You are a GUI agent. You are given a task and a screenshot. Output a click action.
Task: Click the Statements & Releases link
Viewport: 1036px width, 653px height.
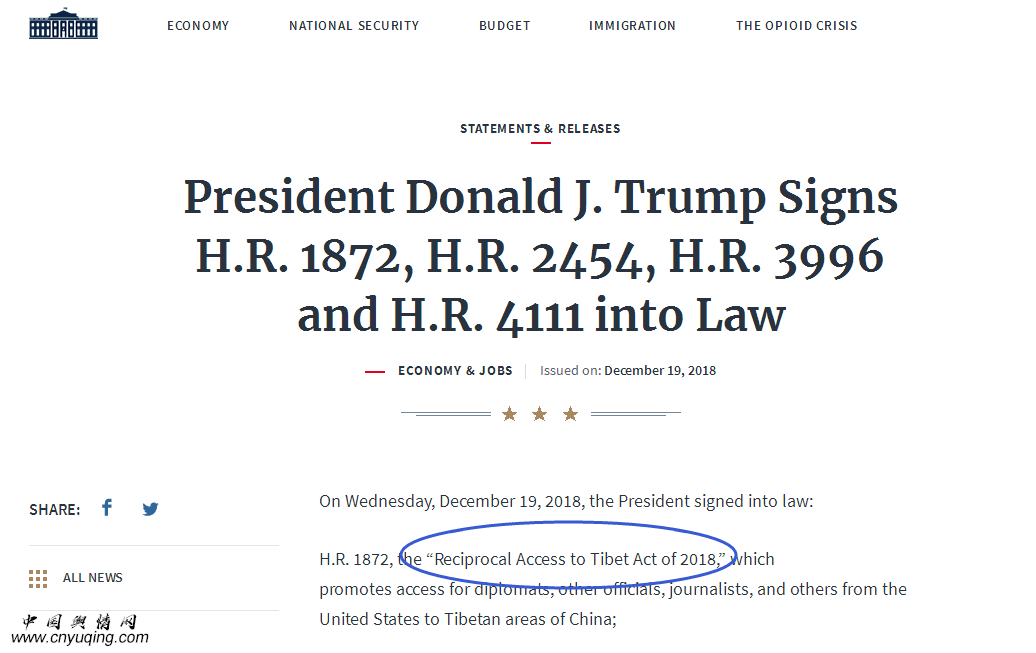[x=540, y=128]
